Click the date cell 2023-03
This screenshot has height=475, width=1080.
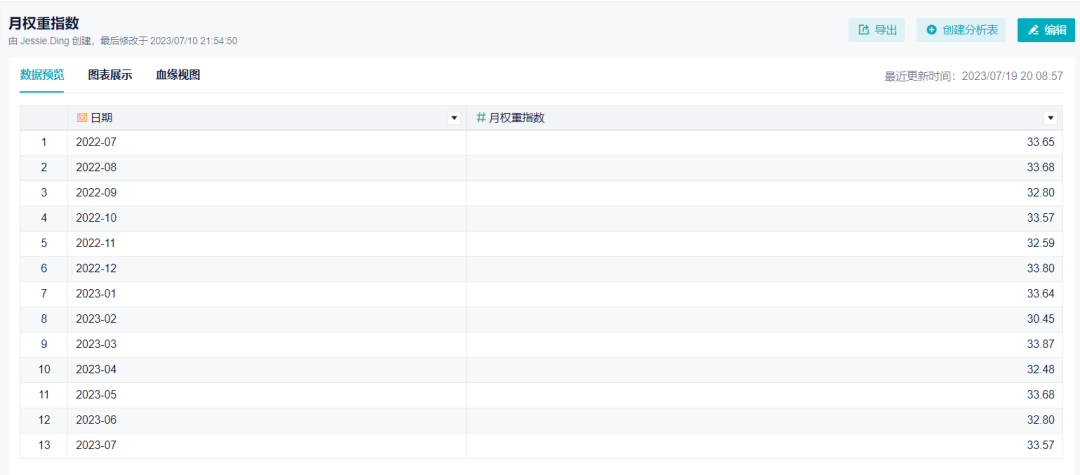pos(267,345)
